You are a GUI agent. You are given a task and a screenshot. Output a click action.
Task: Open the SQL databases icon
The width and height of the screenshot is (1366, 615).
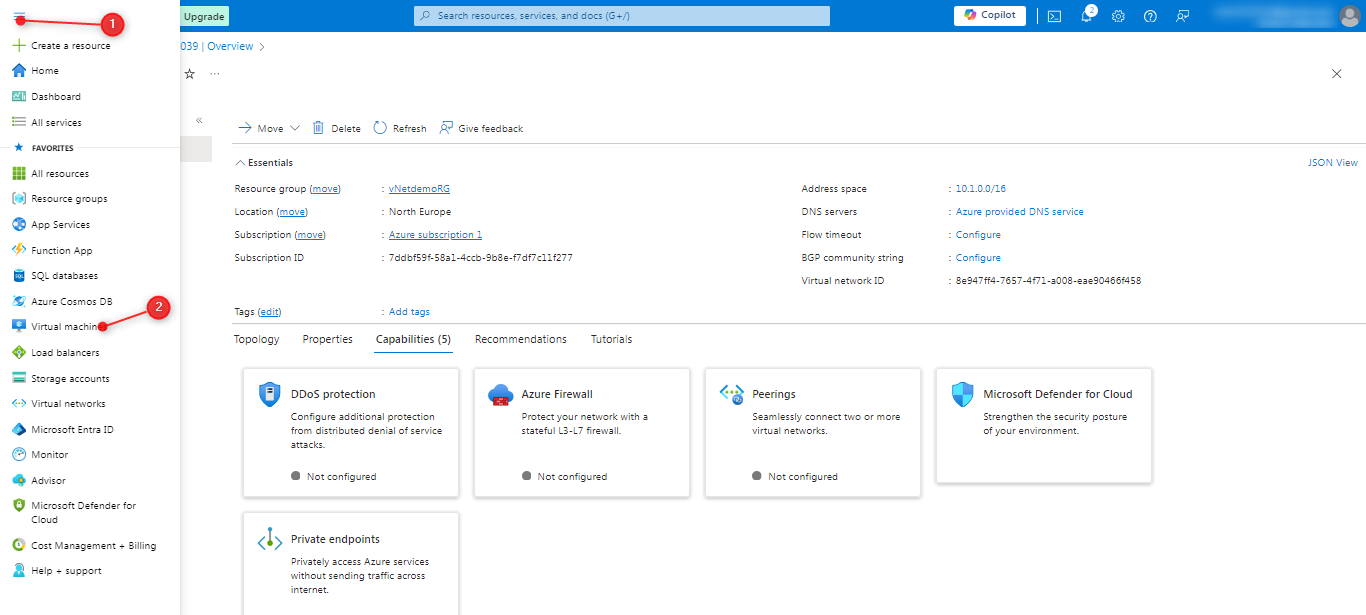pos(18,276)
